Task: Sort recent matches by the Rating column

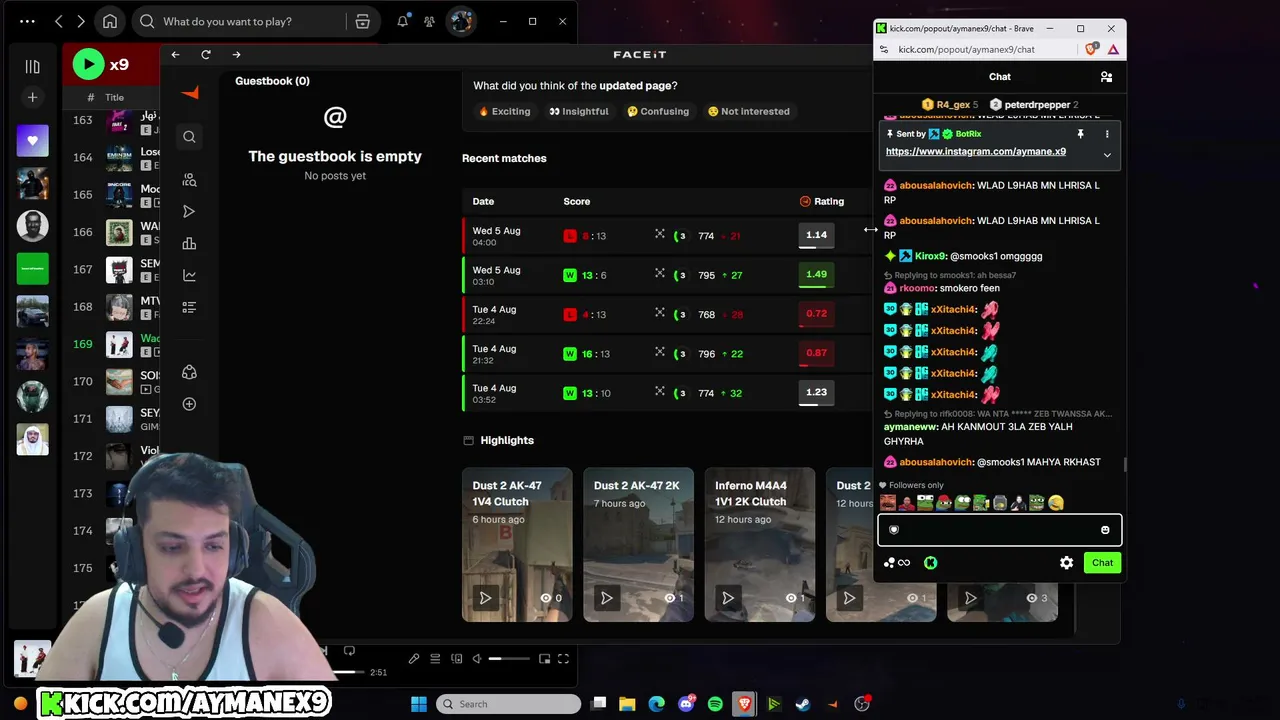Action: (x=822, y=201)
